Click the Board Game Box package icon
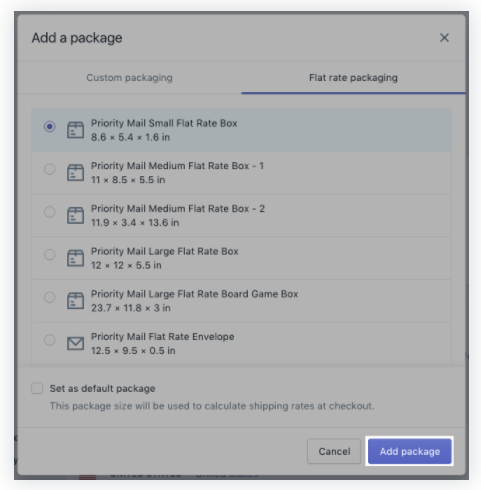The image size is (481, 490). tap(75, 301)
